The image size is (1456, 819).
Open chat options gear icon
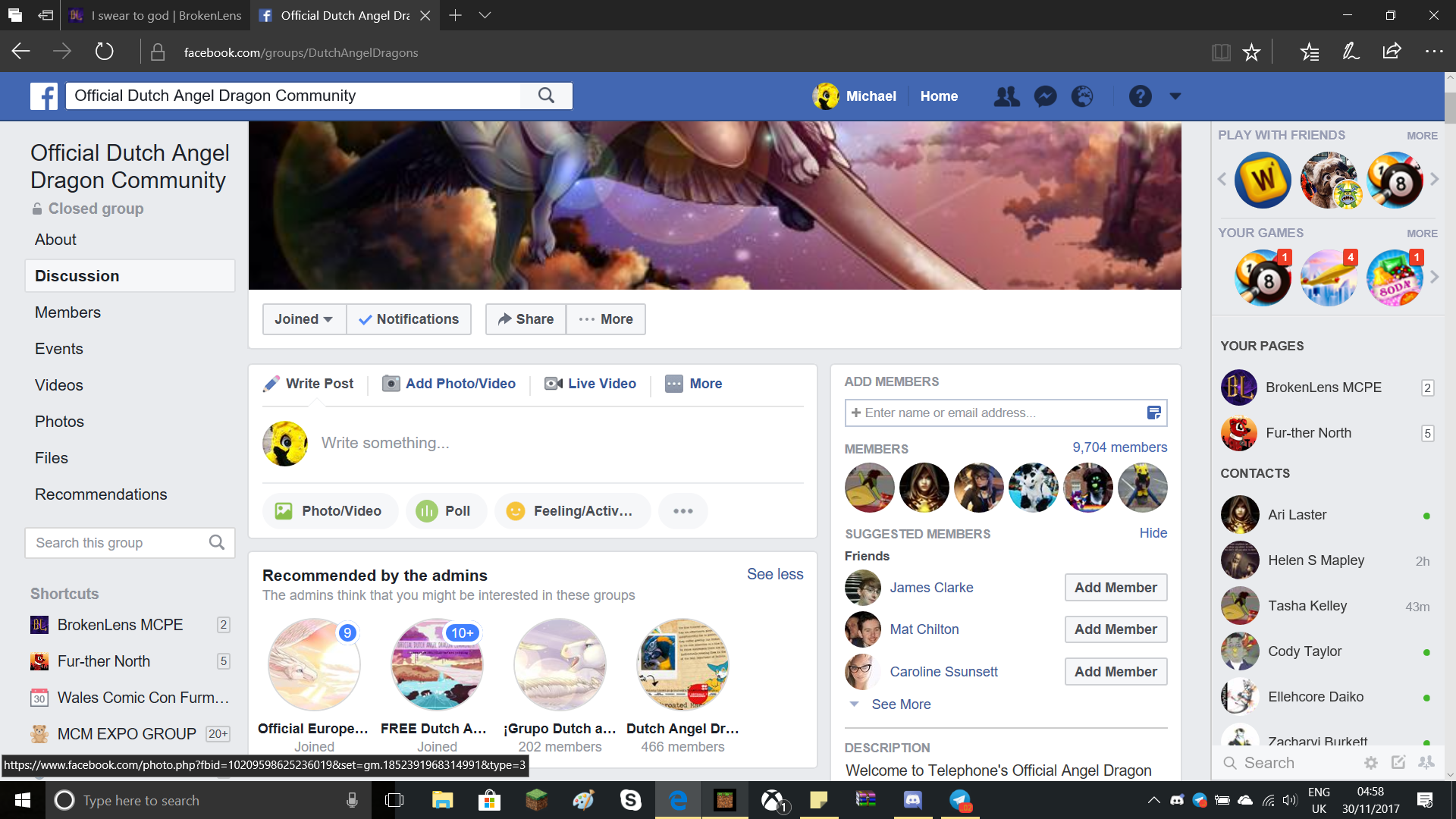(x=1371, y=763)
